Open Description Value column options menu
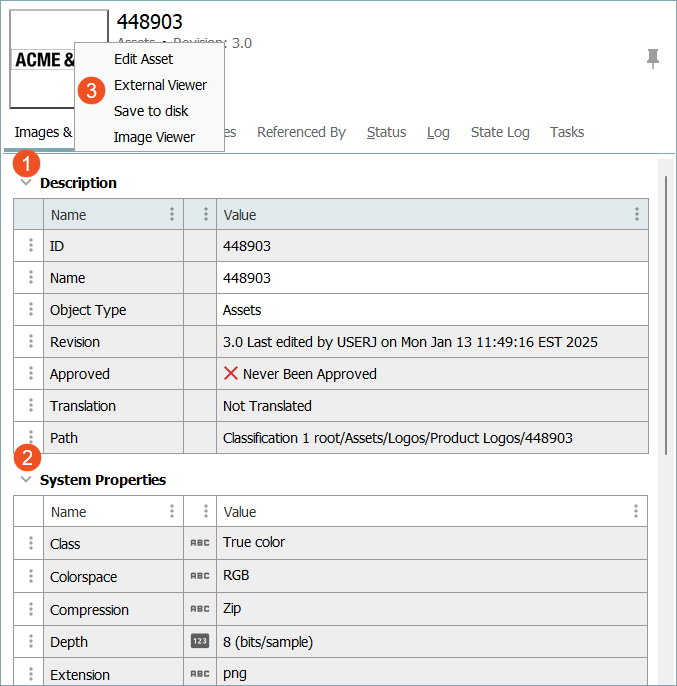677x686 pixels. coord(636,214)
